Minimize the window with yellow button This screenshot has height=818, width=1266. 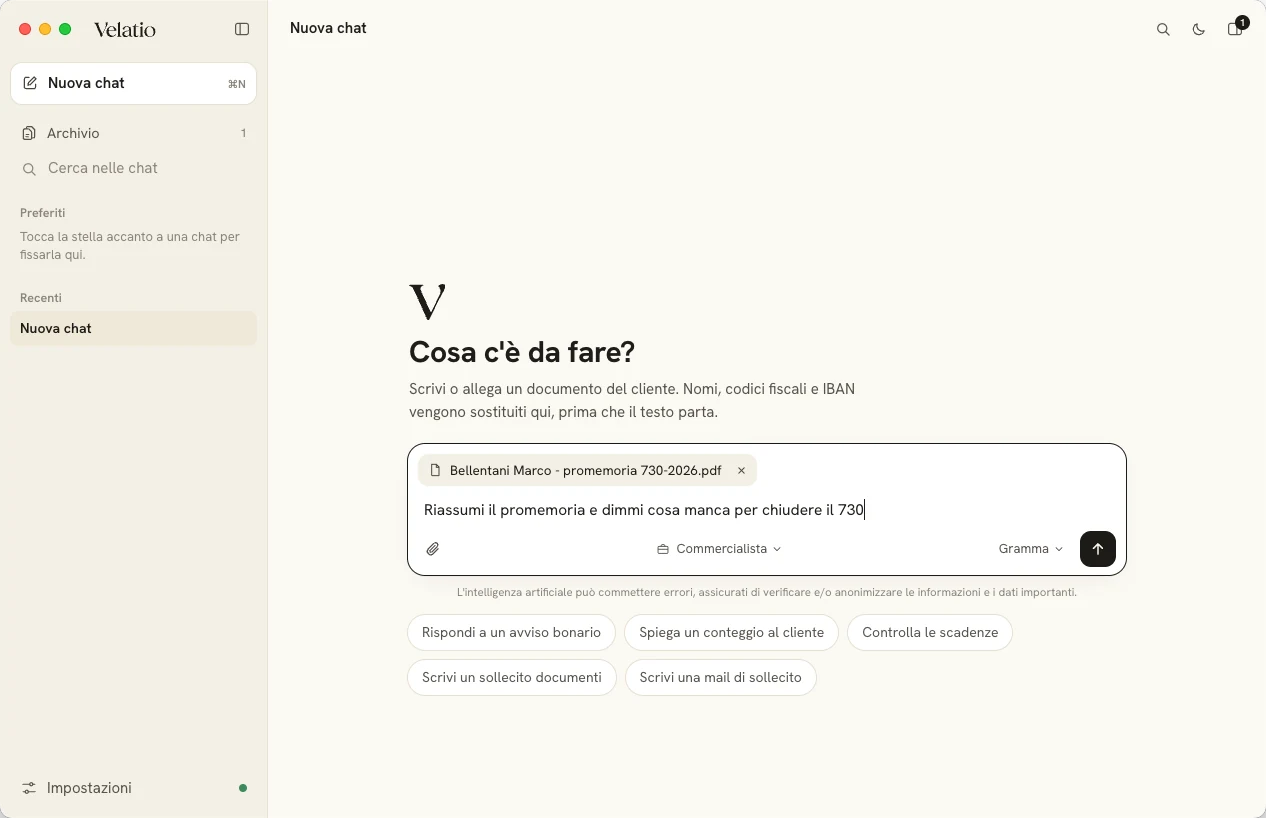tap(45, 29)
